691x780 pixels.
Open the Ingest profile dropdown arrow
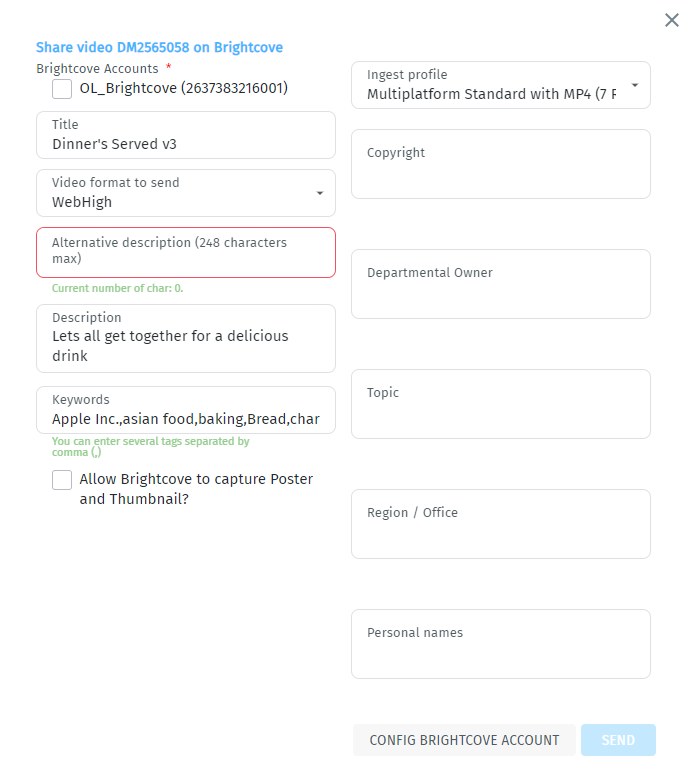634,85
